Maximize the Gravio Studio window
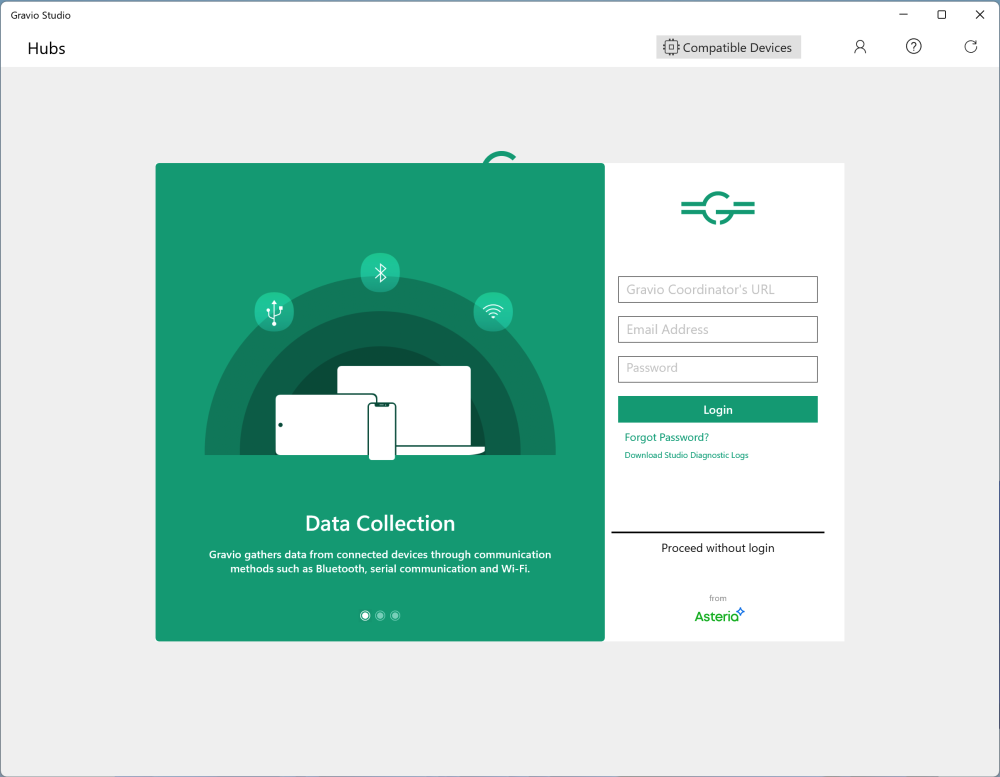Screen dimensions: 1000x777 [941, 15]
